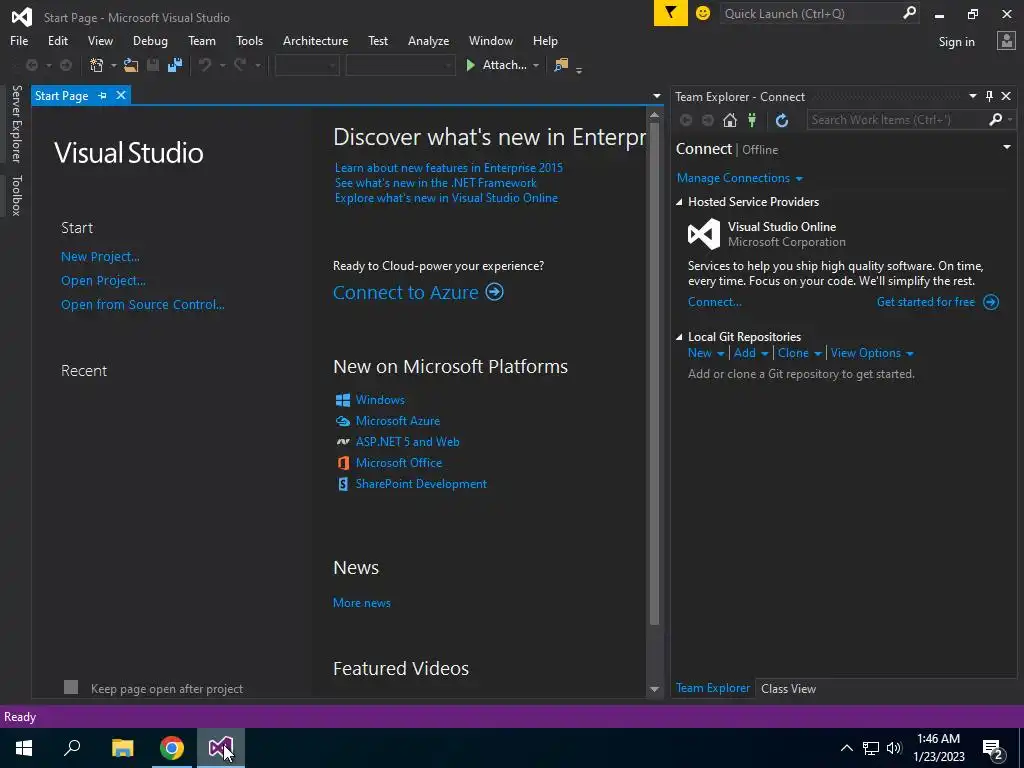Open the Add repository dropdown
The image size is (1024, 768).
(x=751, y=353)
